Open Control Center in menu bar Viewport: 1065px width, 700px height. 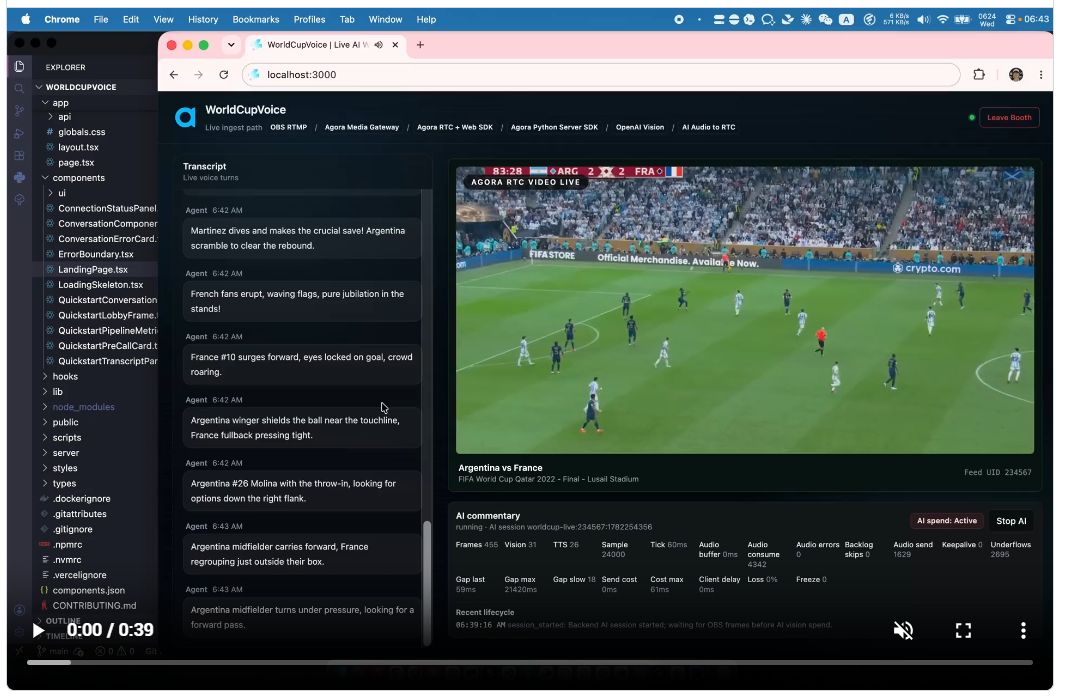click(1010, 19)
